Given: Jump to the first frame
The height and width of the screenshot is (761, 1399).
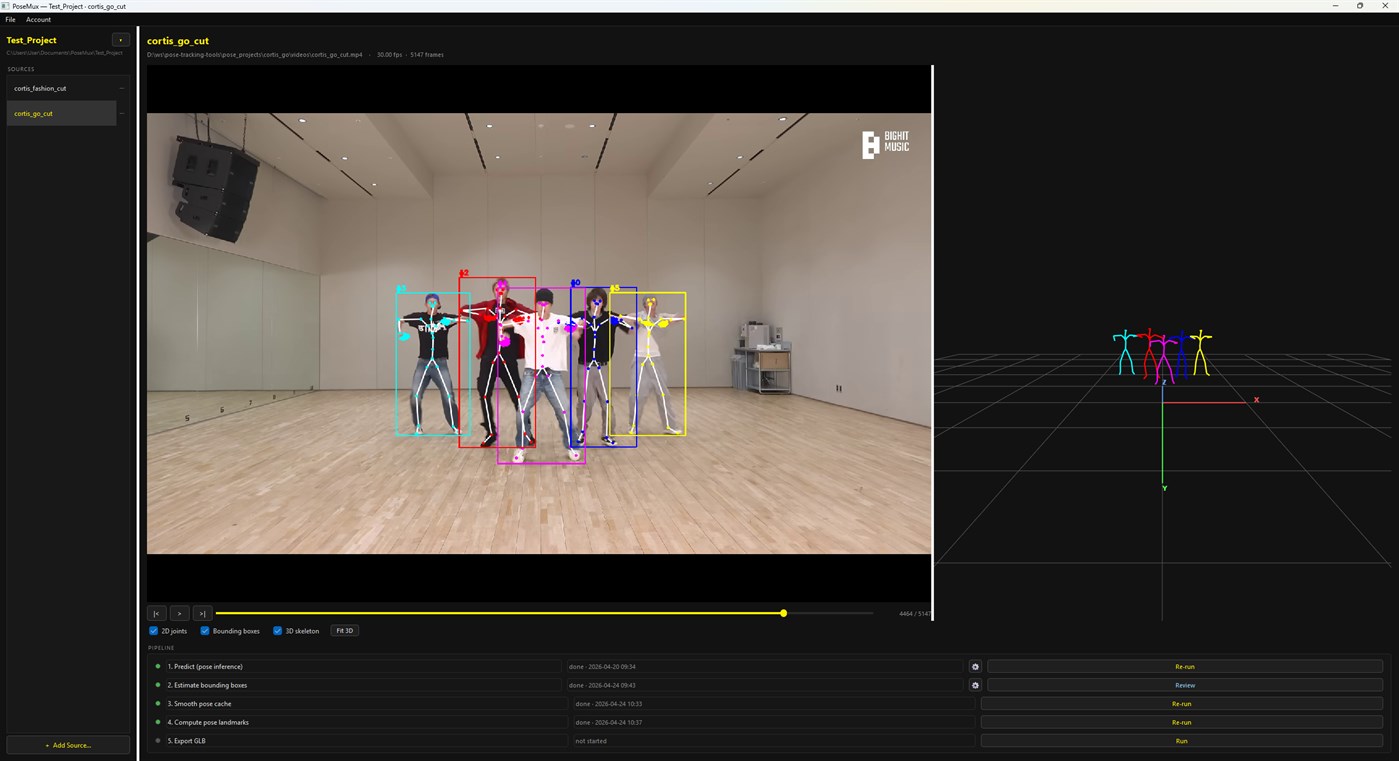Looking at the screenshot, I should click(x=156, y=613).
